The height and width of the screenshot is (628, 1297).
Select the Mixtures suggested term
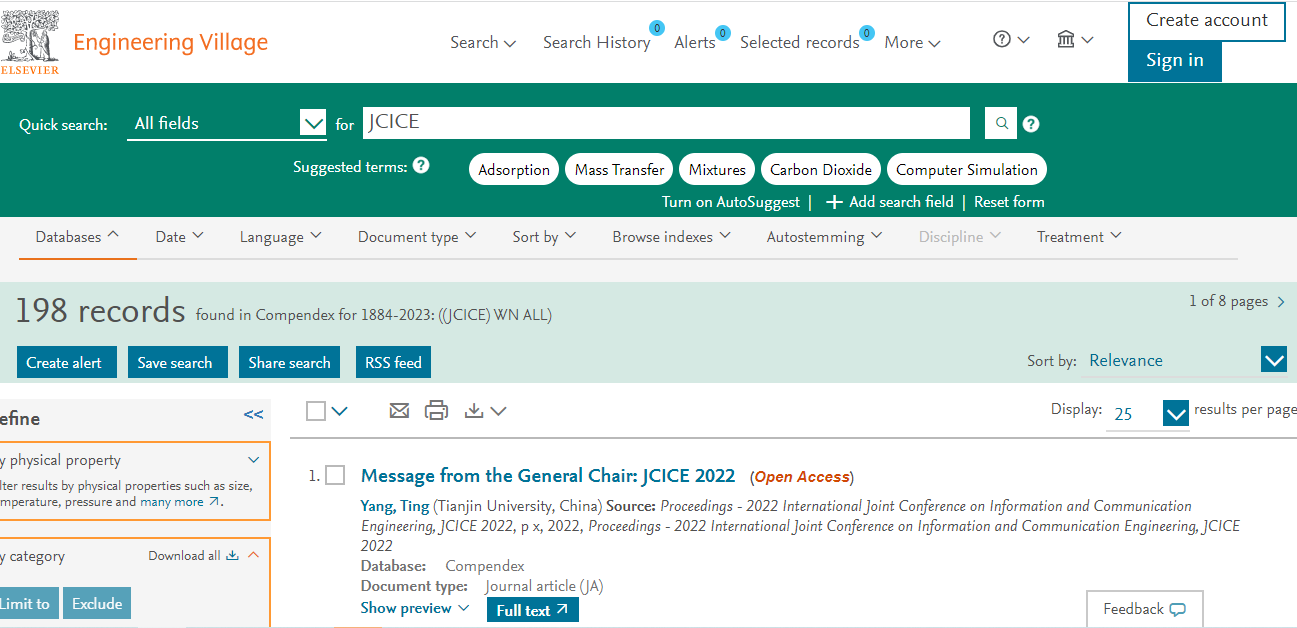[717, 170]
